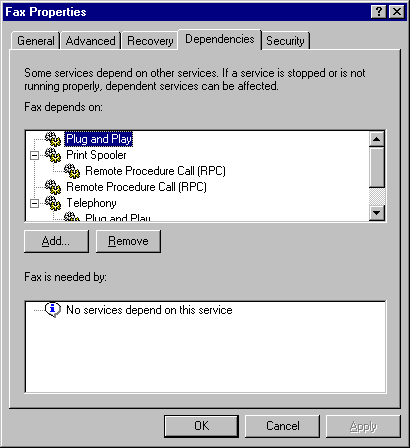
Task: Switch to the General tab
Action: 35,41
